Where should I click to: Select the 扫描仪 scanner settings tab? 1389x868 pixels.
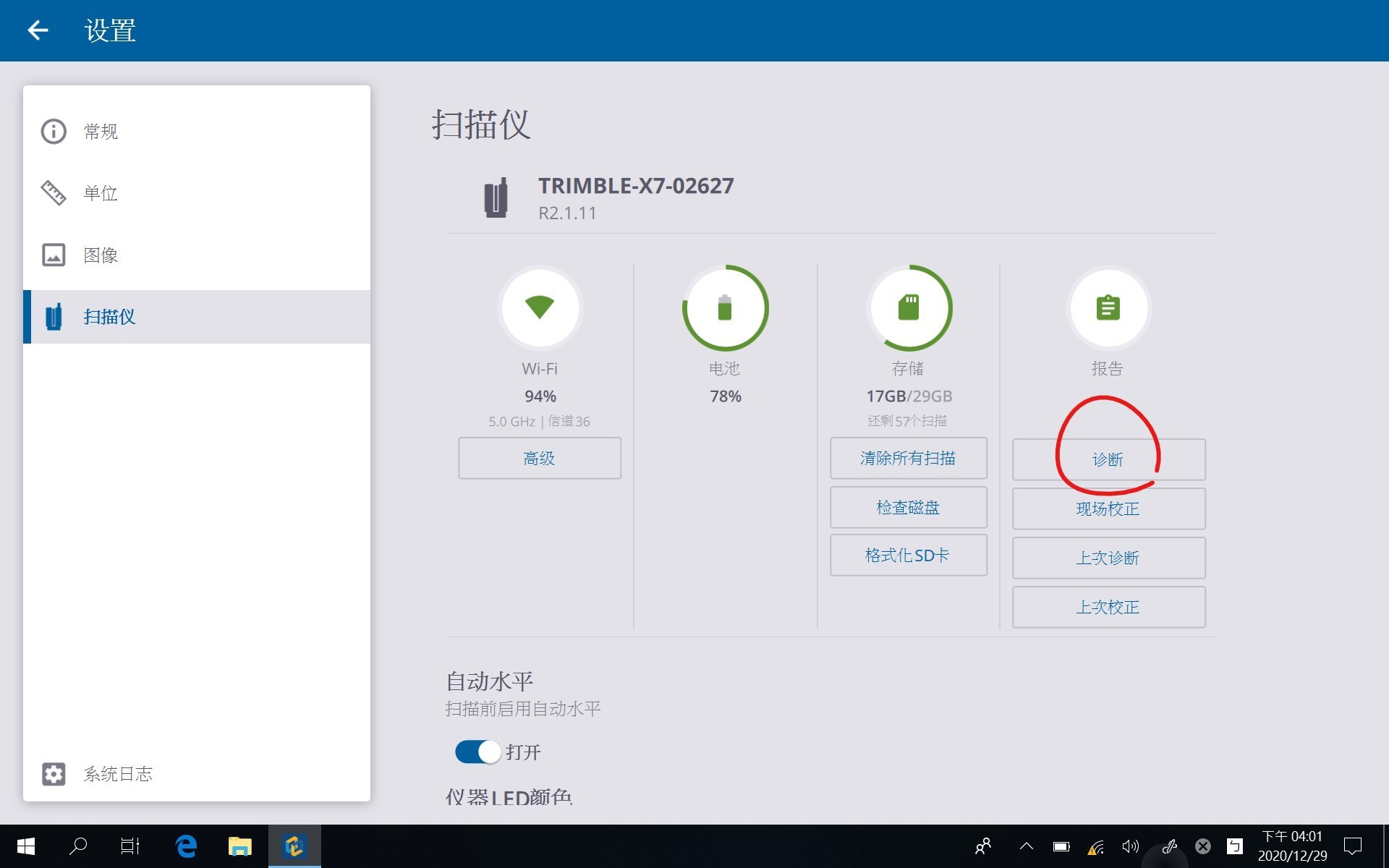[197, 317]
